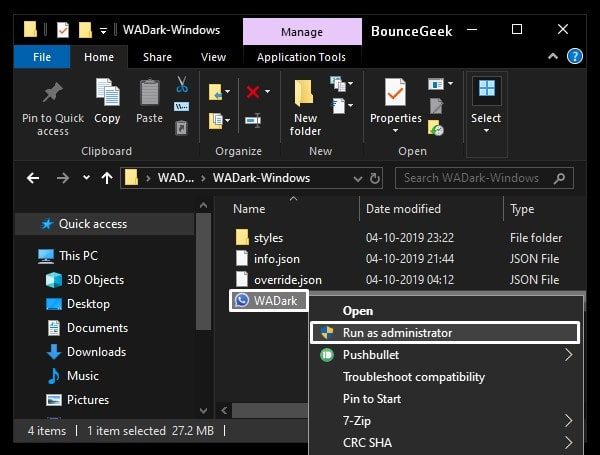The width and height of the screenshot is (600, 455).
Task: Go up one folder level
Action: tap(107, 178)
